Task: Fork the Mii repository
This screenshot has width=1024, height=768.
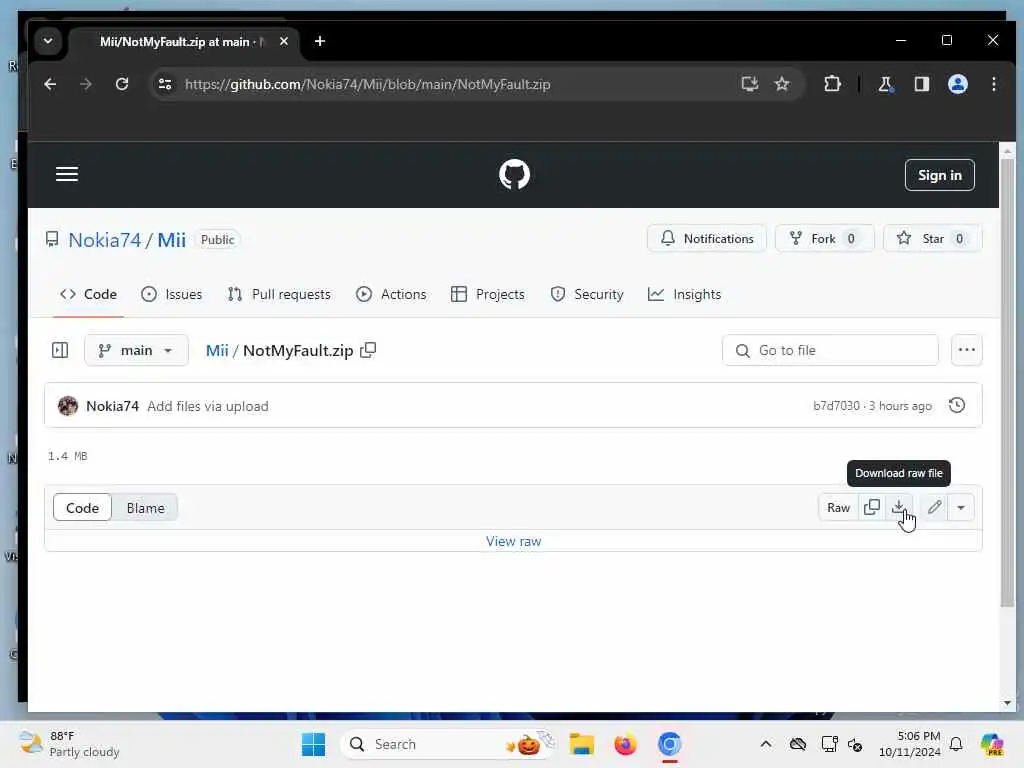Action: tap(824, 239)
